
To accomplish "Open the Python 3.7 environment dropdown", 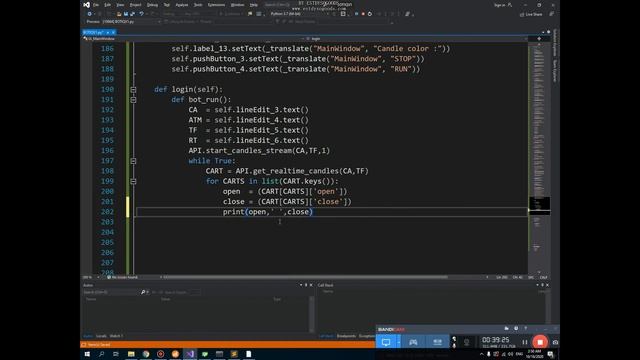I will (x=300, y=14).
